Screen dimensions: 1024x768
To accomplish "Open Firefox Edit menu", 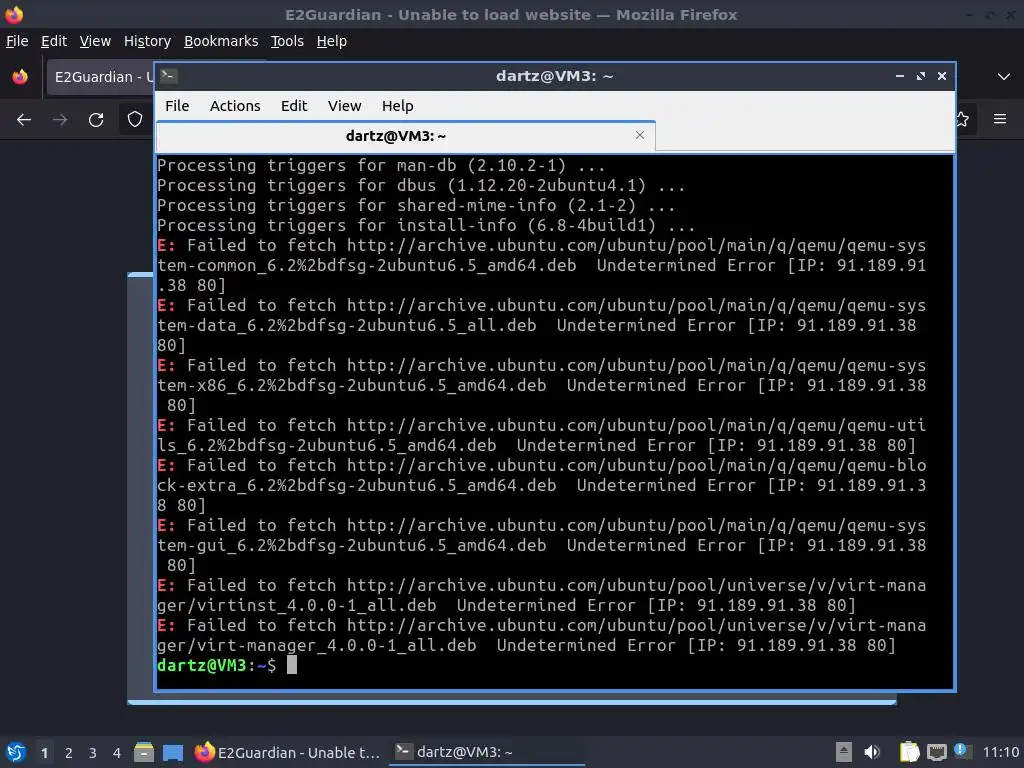I will point(54,41).
